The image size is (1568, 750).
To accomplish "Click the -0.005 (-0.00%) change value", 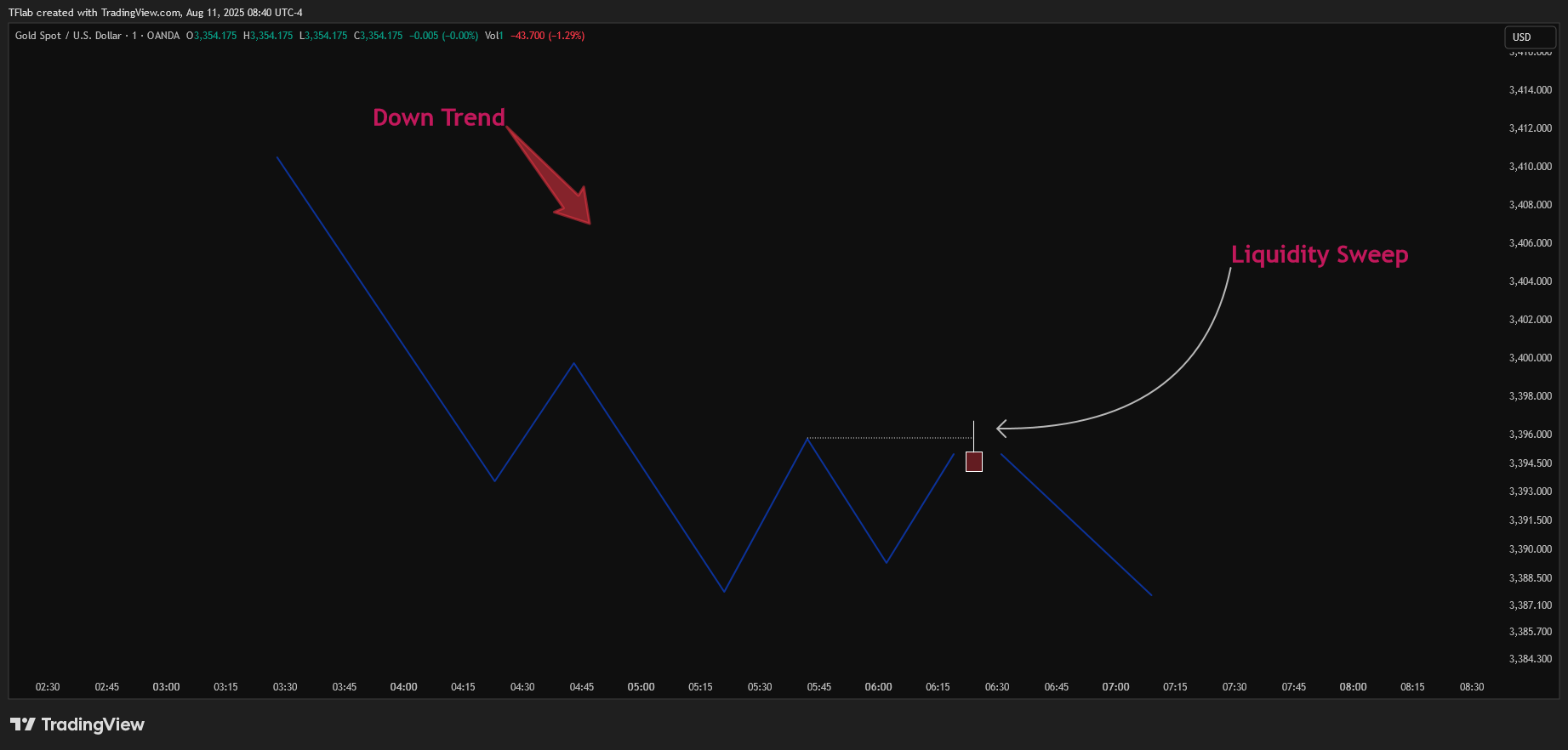I will coord(444,36).
